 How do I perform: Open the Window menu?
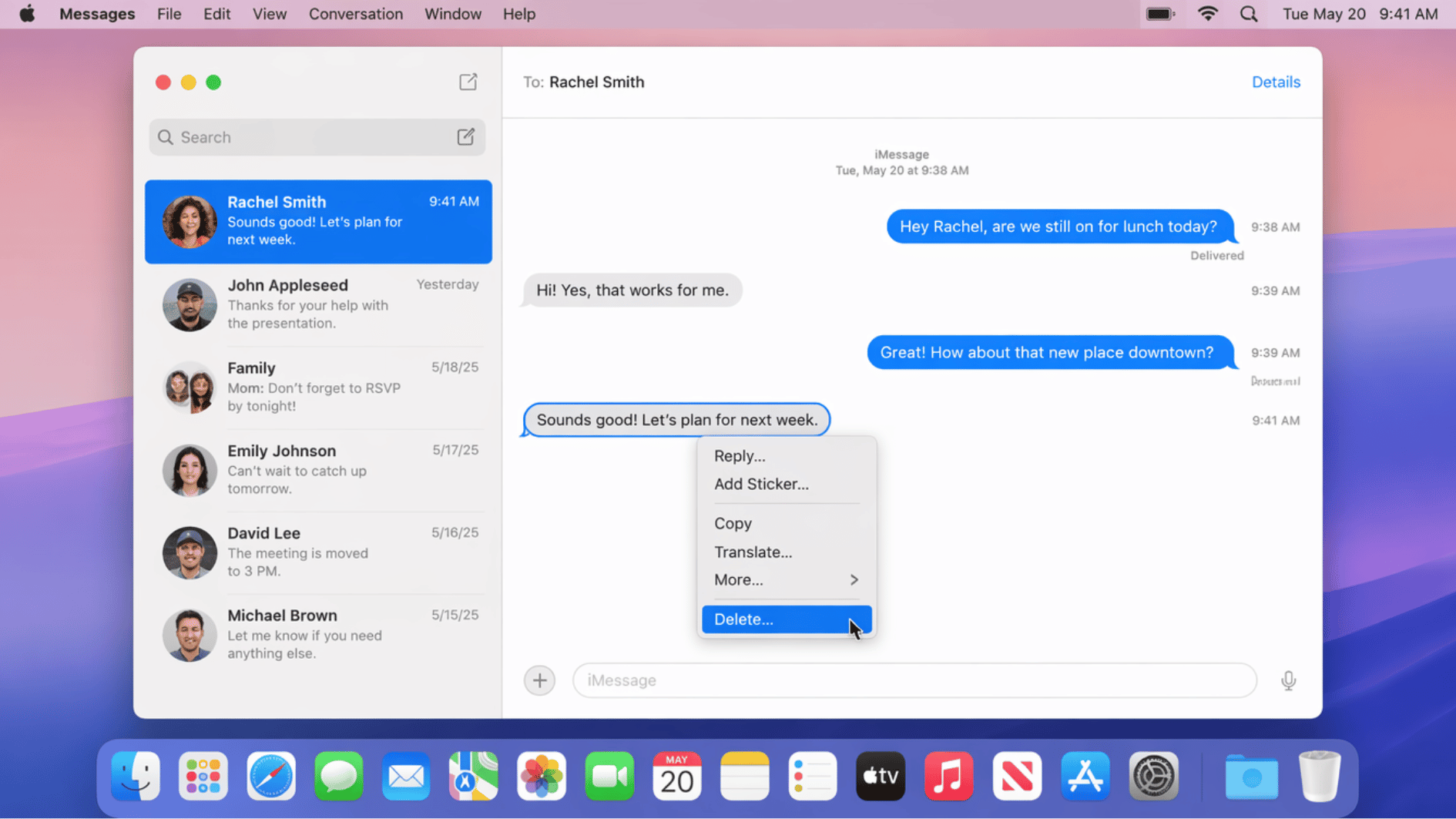click(453, 14)
